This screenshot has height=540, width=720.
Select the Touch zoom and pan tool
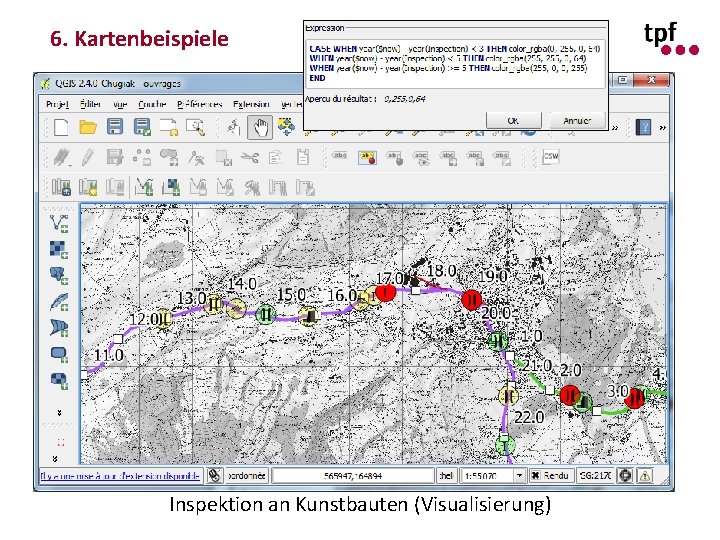(234, 127)
